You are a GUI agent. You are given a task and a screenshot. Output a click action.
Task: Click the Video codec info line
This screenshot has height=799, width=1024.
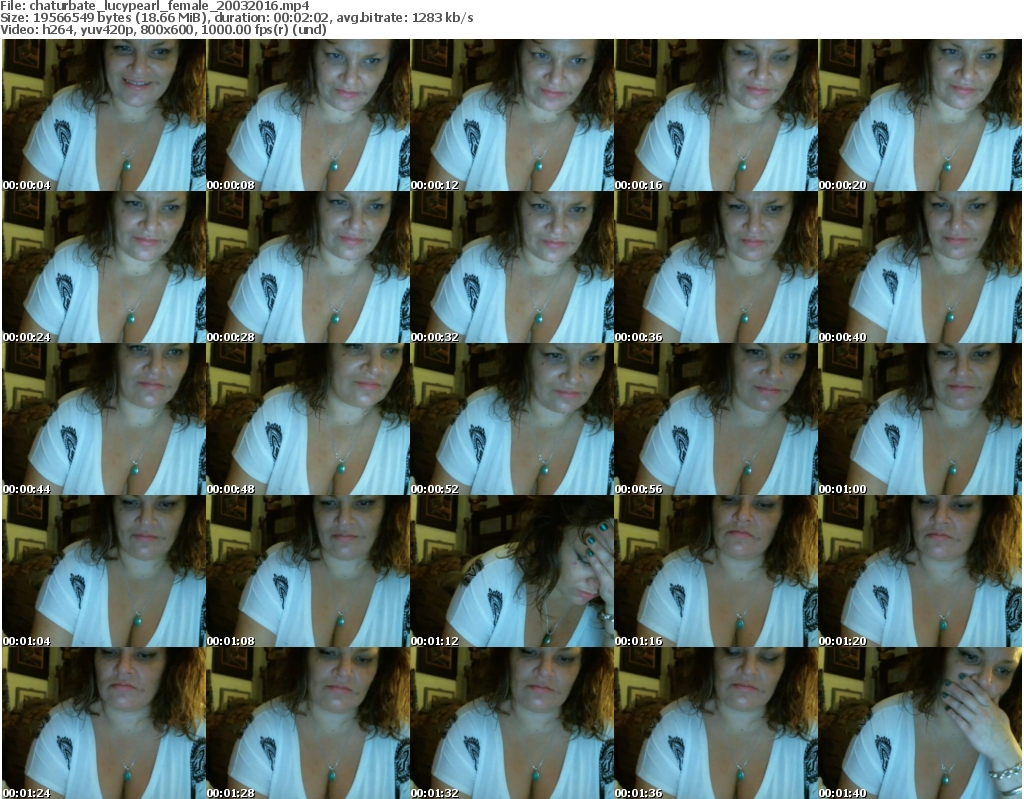[x=163, y=29]
